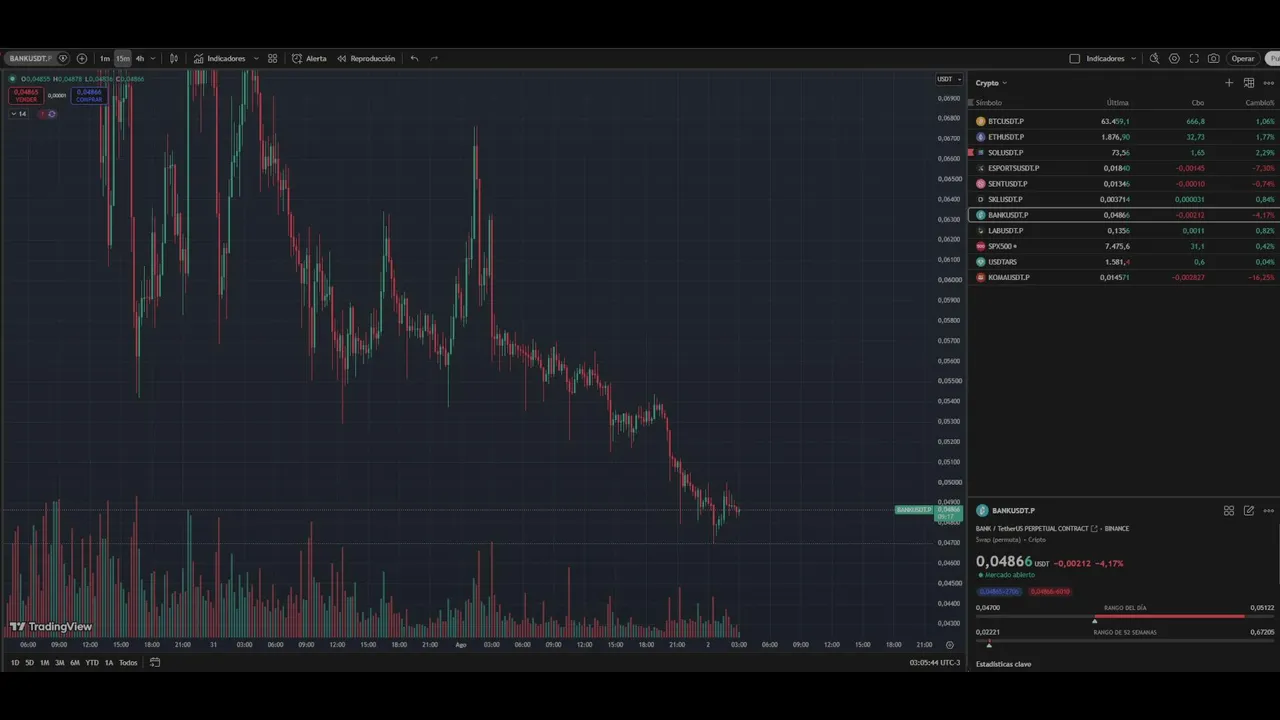
Task: Select USDTARS in the watchlist
Action: coord(1124,262)
